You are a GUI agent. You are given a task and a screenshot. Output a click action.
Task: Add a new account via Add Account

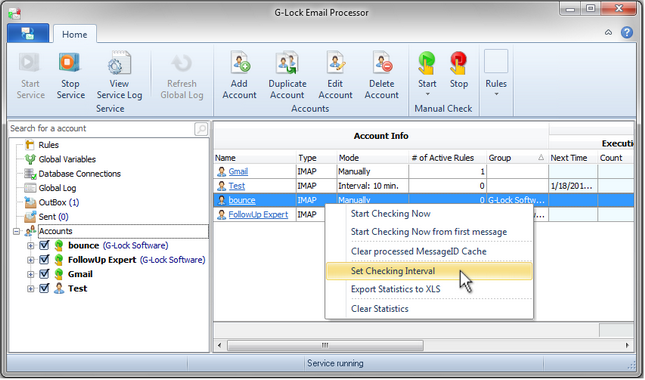click(x=240, y=62)
